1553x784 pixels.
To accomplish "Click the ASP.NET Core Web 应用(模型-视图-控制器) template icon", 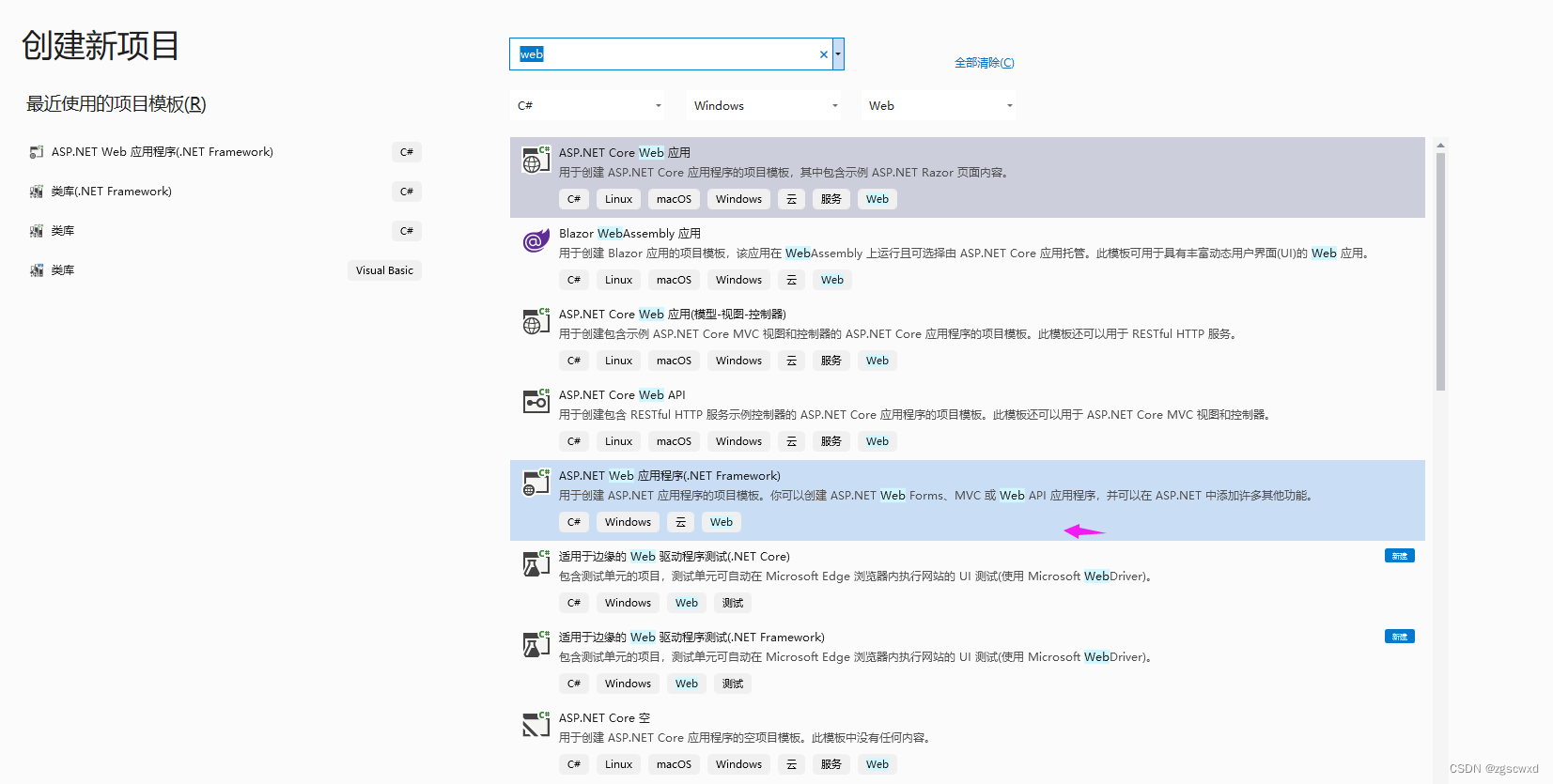I will pyautogui.click(x=536, y=321).
